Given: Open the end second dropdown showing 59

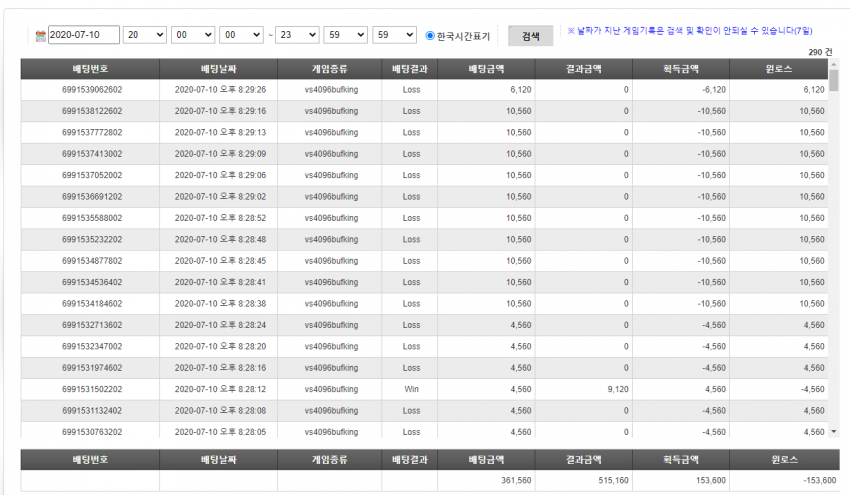Looking at the screenshot, I should [394, 35].
